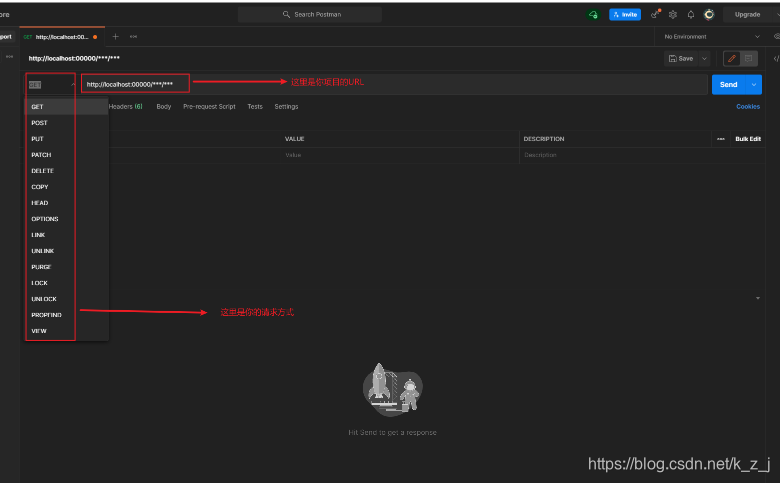Select PUT request method
This screenshot has height=483, width=780.
(x=66, y=139)
